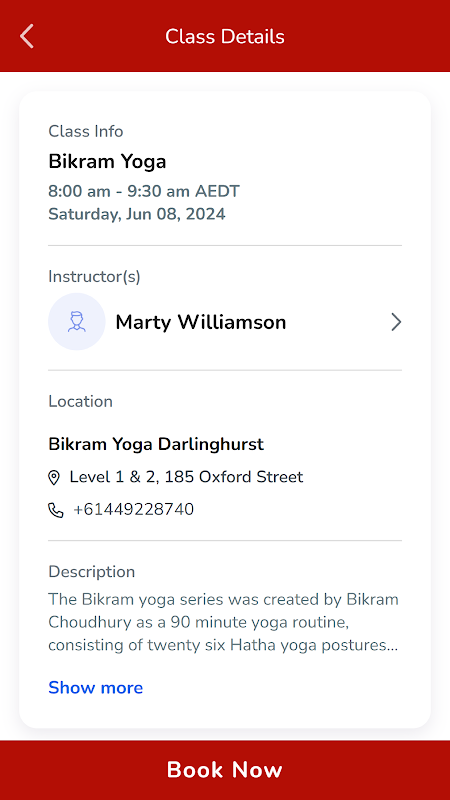This screenshot has width=450, height=800.
Task: Tap the 8:00 am - 9:30 am AEDT time
Action: (x=144, y=192)
